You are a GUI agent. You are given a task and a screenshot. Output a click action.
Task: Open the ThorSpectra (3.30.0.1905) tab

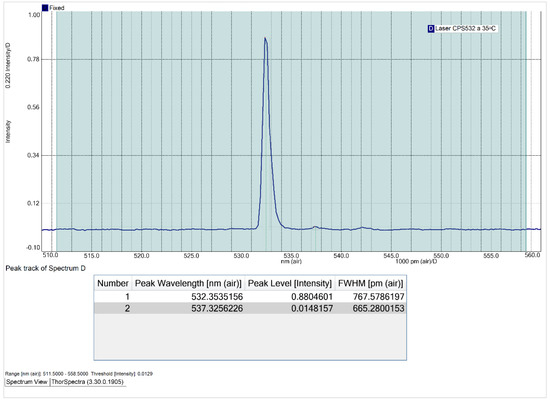pyautogui.click(x=88, y=382)
